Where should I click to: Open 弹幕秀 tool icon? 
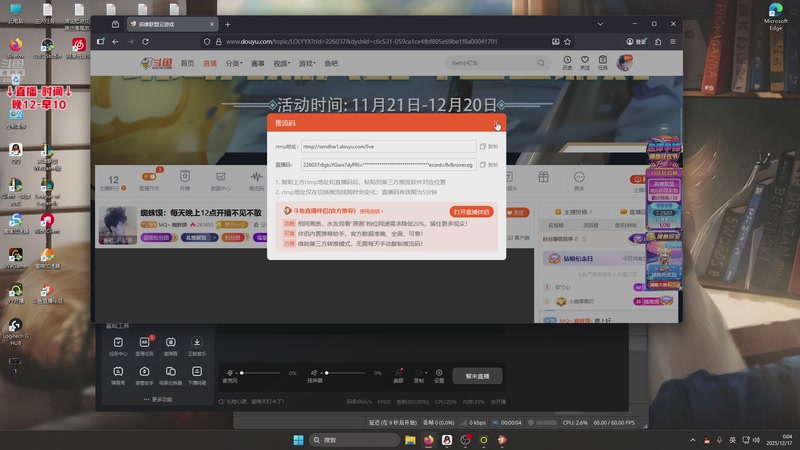pos(118,375)
